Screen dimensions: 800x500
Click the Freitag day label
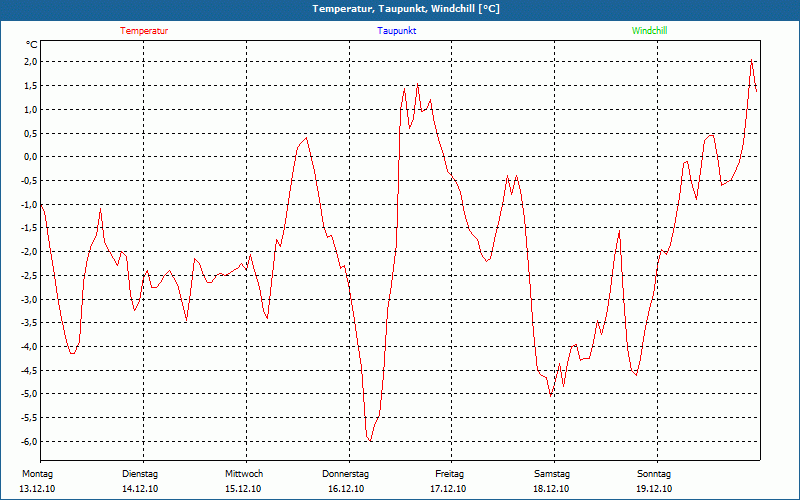pos(449,474)
